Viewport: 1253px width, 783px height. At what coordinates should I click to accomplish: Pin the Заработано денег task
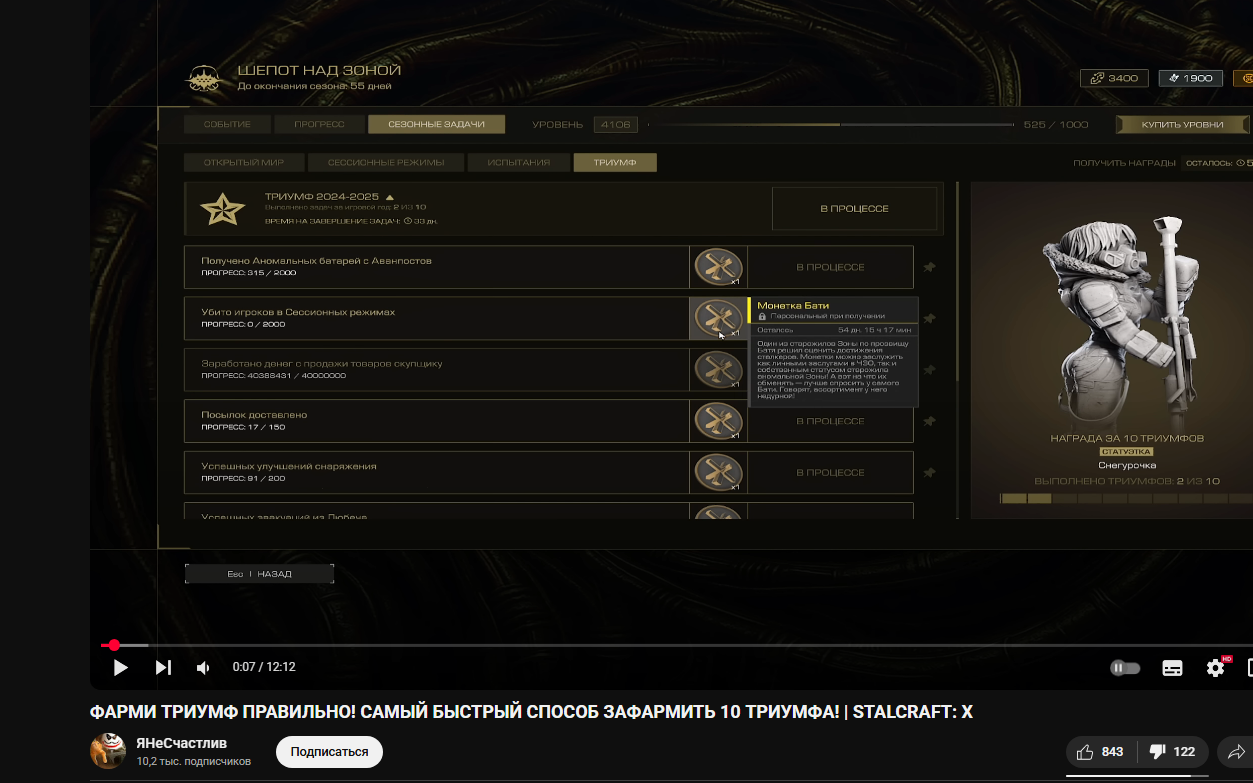click(929, 370)
